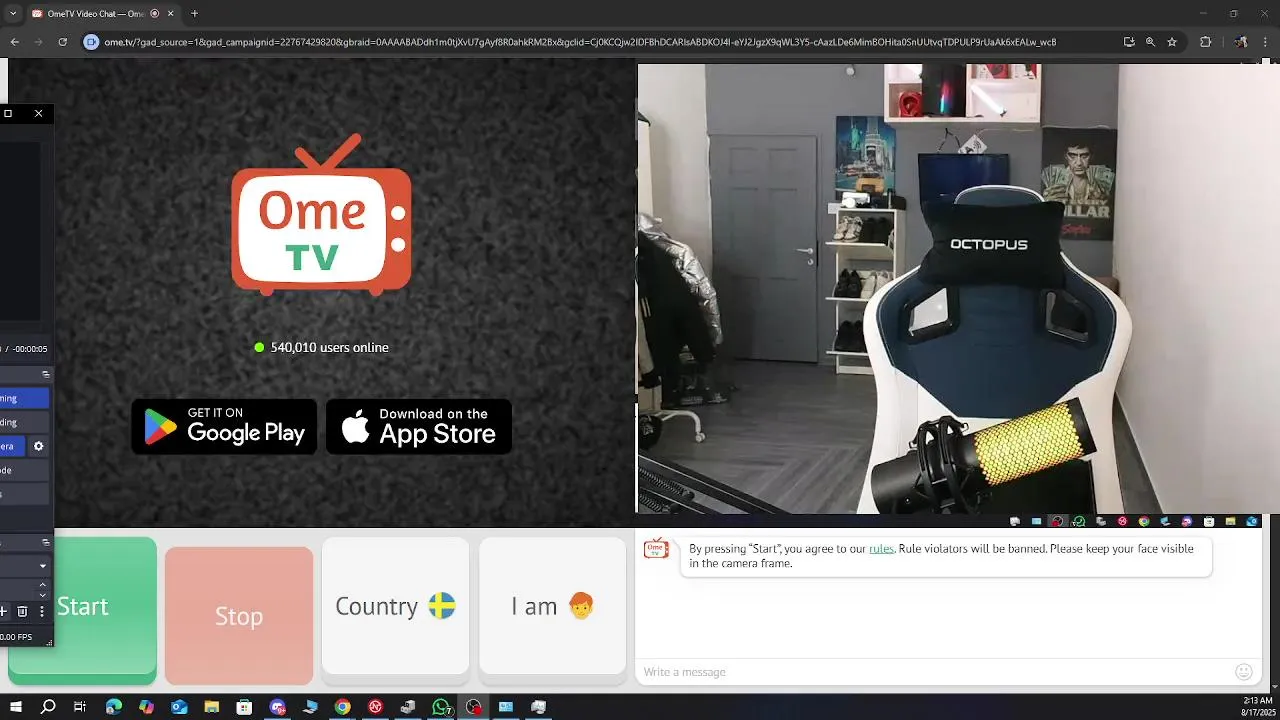The height and width of the screenshot is (720, 1280).
Task: Open the Windows Start menu
Action: (16, 707)
